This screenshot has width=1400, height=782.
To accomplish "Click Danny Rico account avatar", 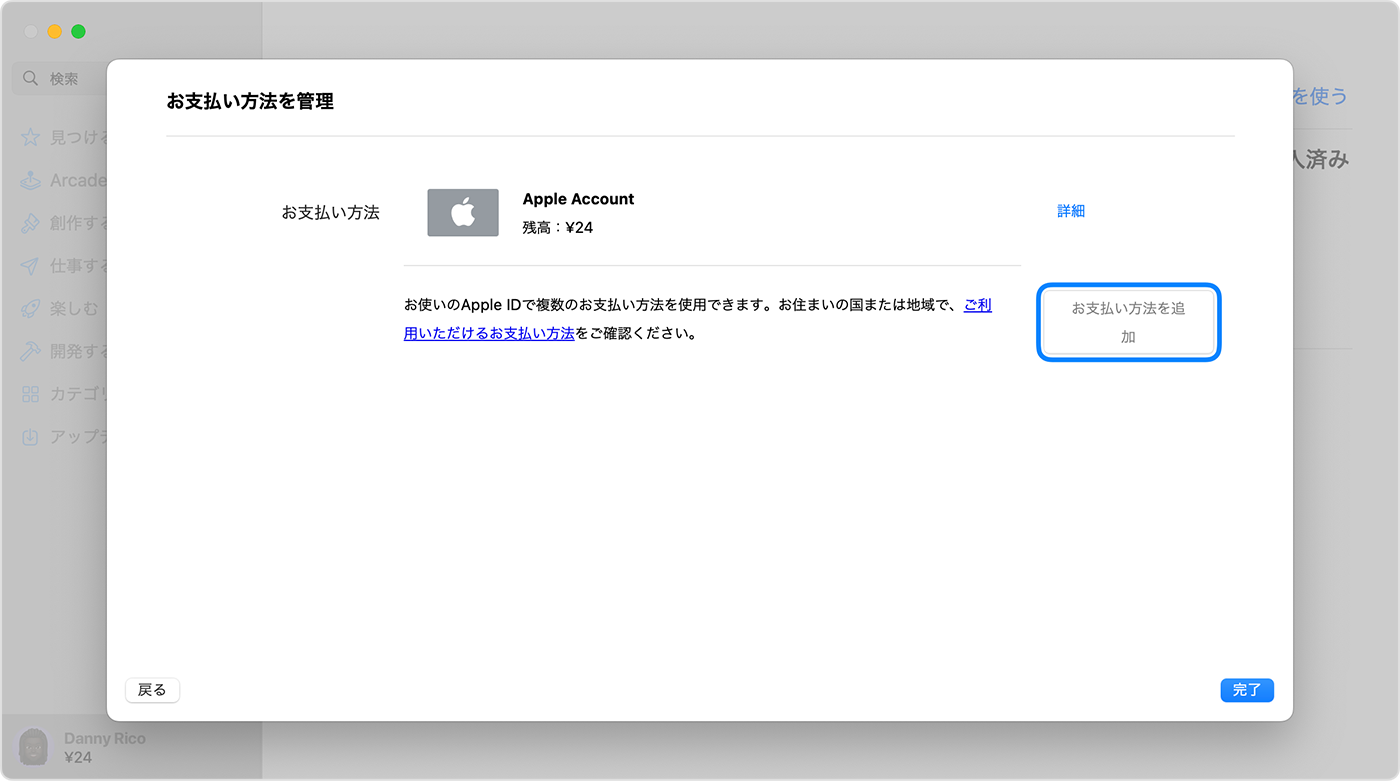I will click(x=34, y=747).
